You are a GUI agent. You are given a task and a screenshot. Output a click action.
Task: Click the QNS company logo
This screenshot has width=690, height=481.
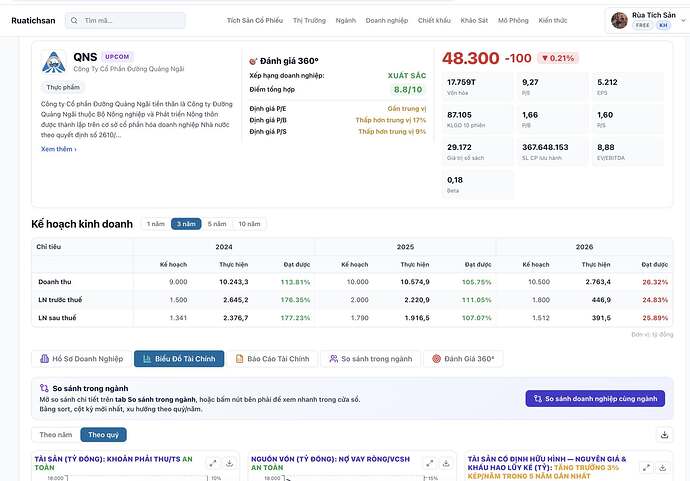54,62
